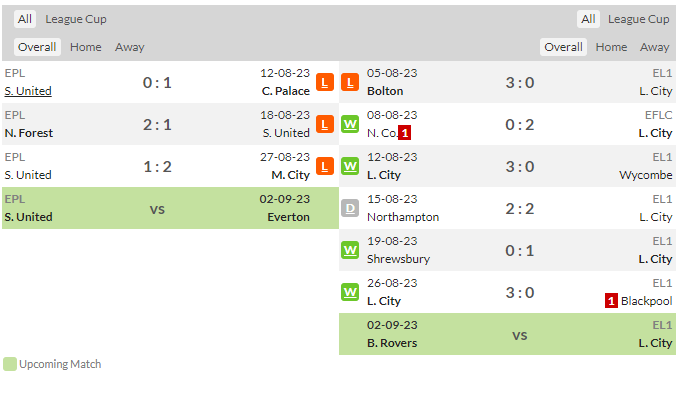This screenshot has width=679, height=398.
Task: Click the win badge for Shrewsbury match
Action: pyautogui.click(x=350, y=250)
